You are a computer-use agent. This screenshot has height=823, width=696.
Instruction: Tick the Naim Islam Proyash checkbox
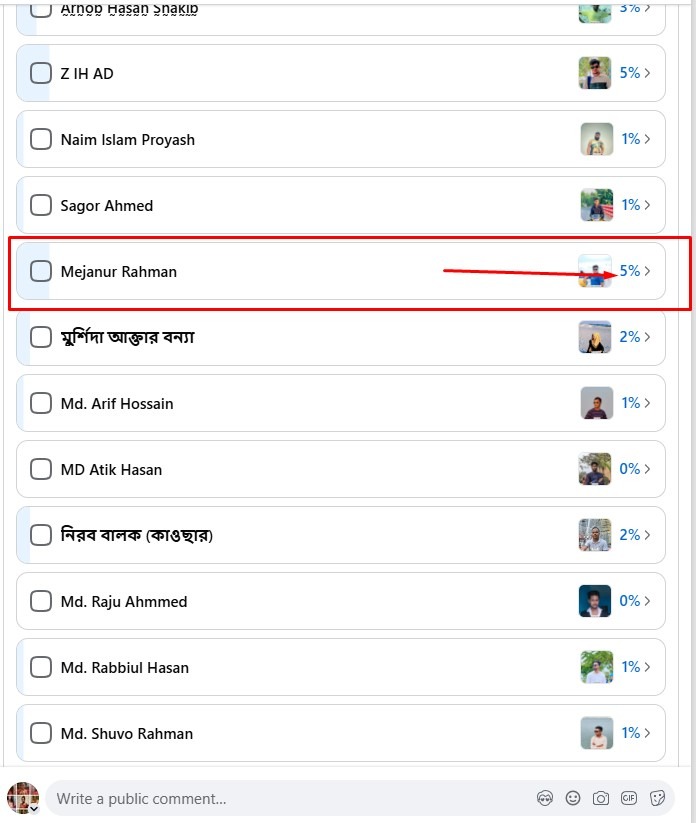click(41, 139)
